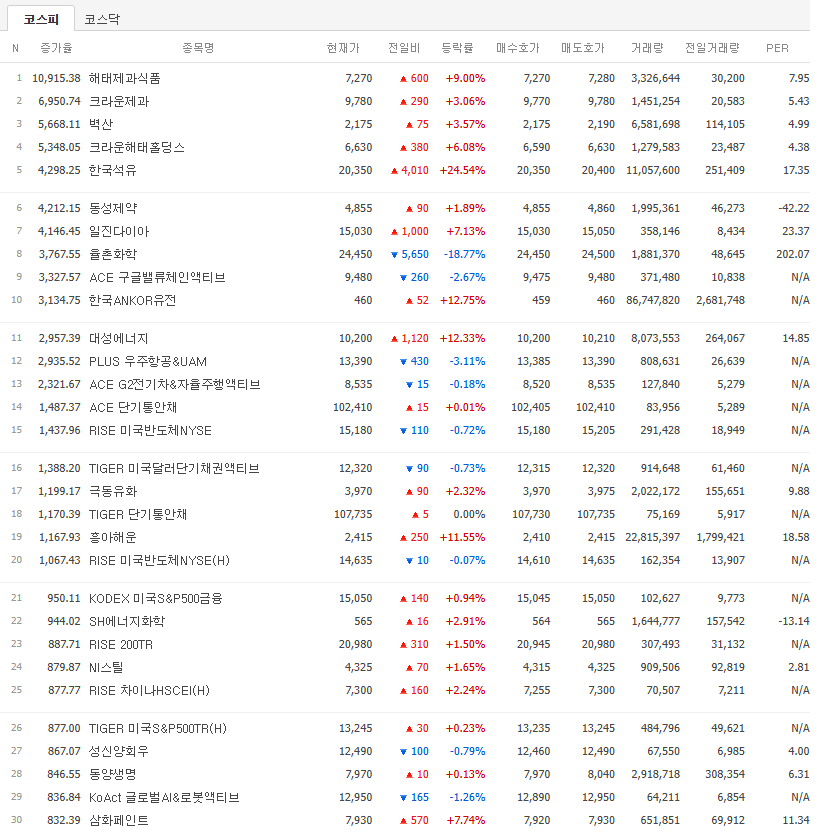The image size is (833, 840).
Task: Click ask price 8,040 for 동양생명
Action: [602, 775]
